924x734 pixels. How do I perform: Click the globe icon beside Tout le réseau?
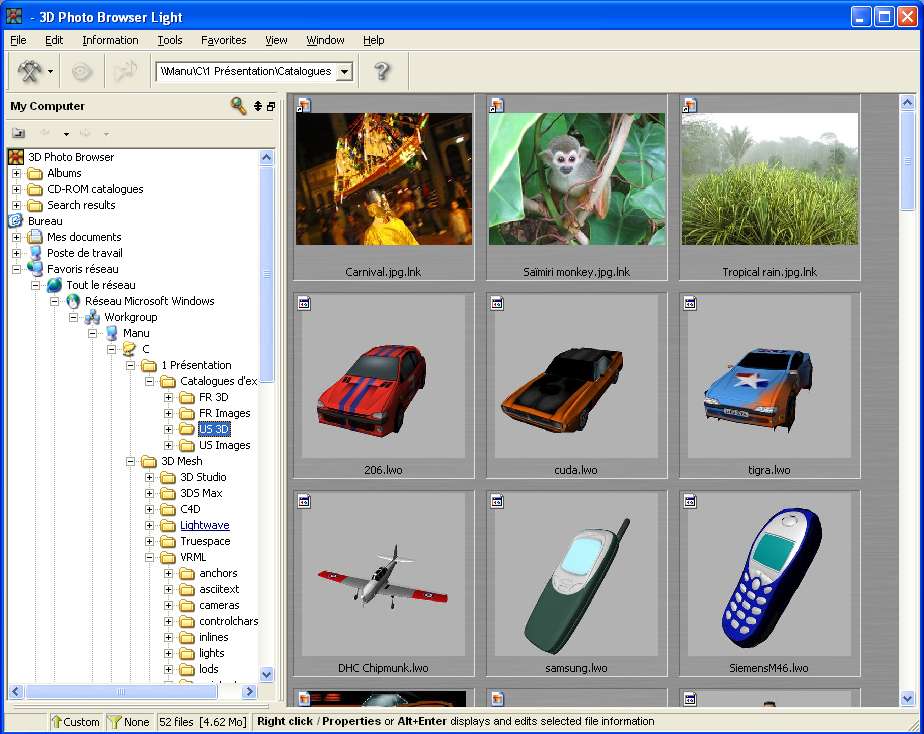coord(54,285)
